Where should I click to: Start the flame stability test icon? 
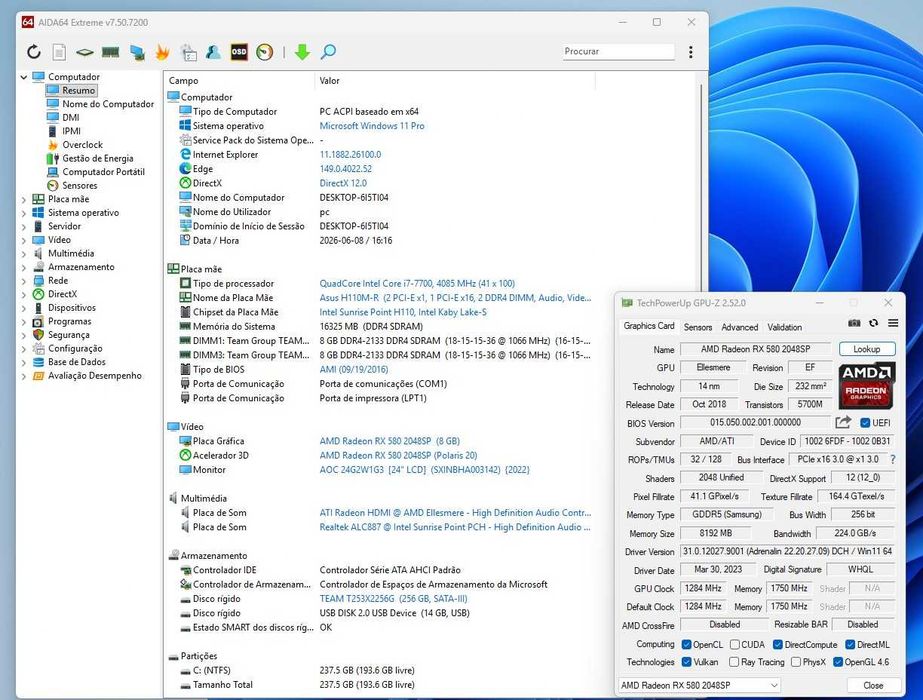(162, 52)
